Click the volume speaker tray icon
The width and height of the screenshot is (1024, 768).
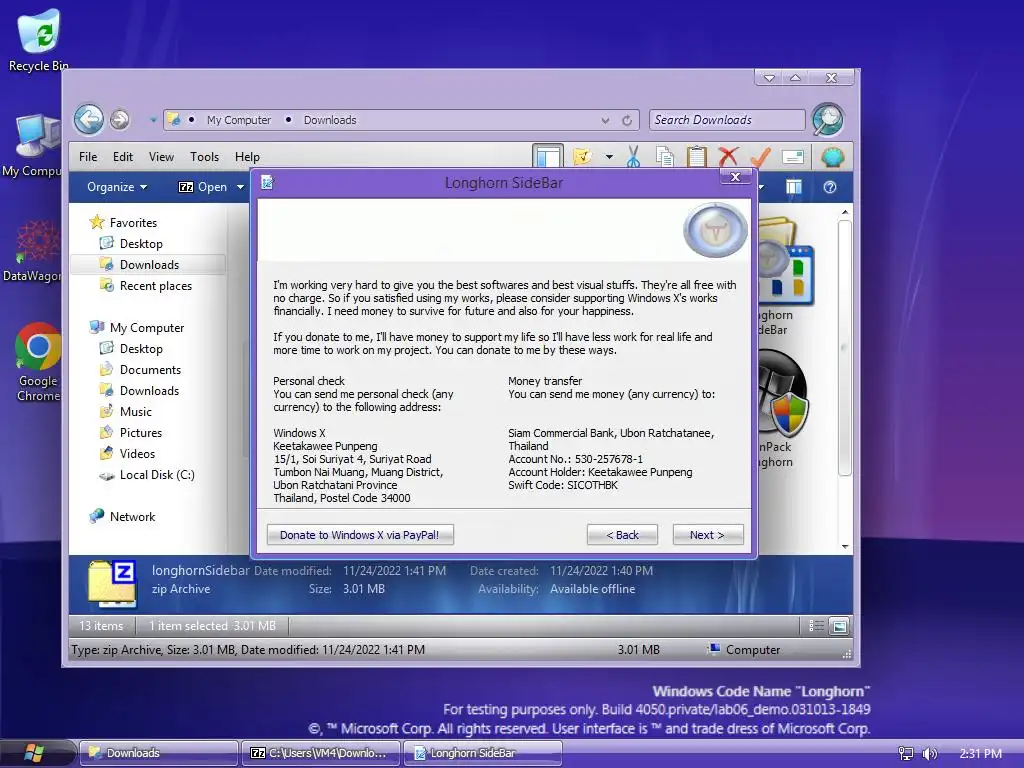point(929,754)
